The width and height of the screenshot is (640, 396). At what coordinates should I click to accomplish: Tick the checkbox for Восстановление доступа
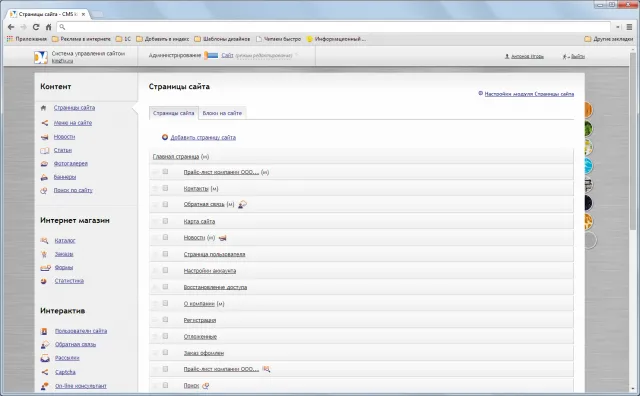(165, 287)
